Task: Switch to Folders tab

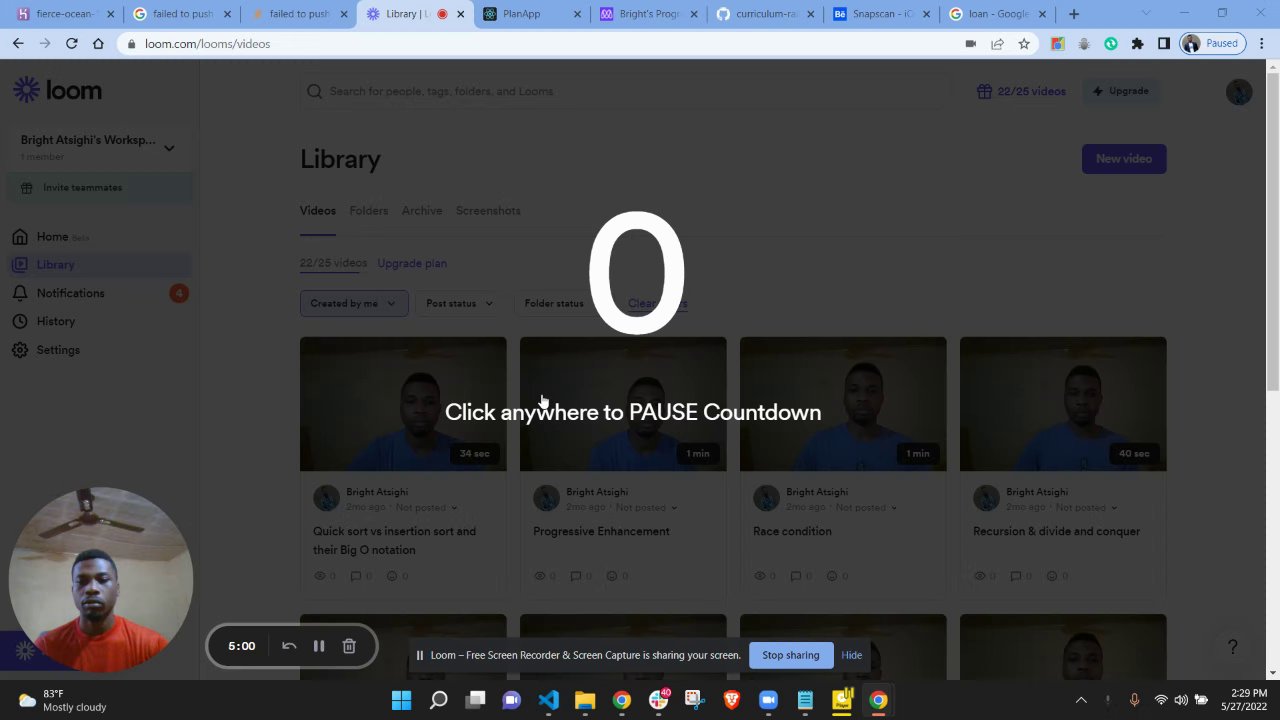Action: point(369,211)
